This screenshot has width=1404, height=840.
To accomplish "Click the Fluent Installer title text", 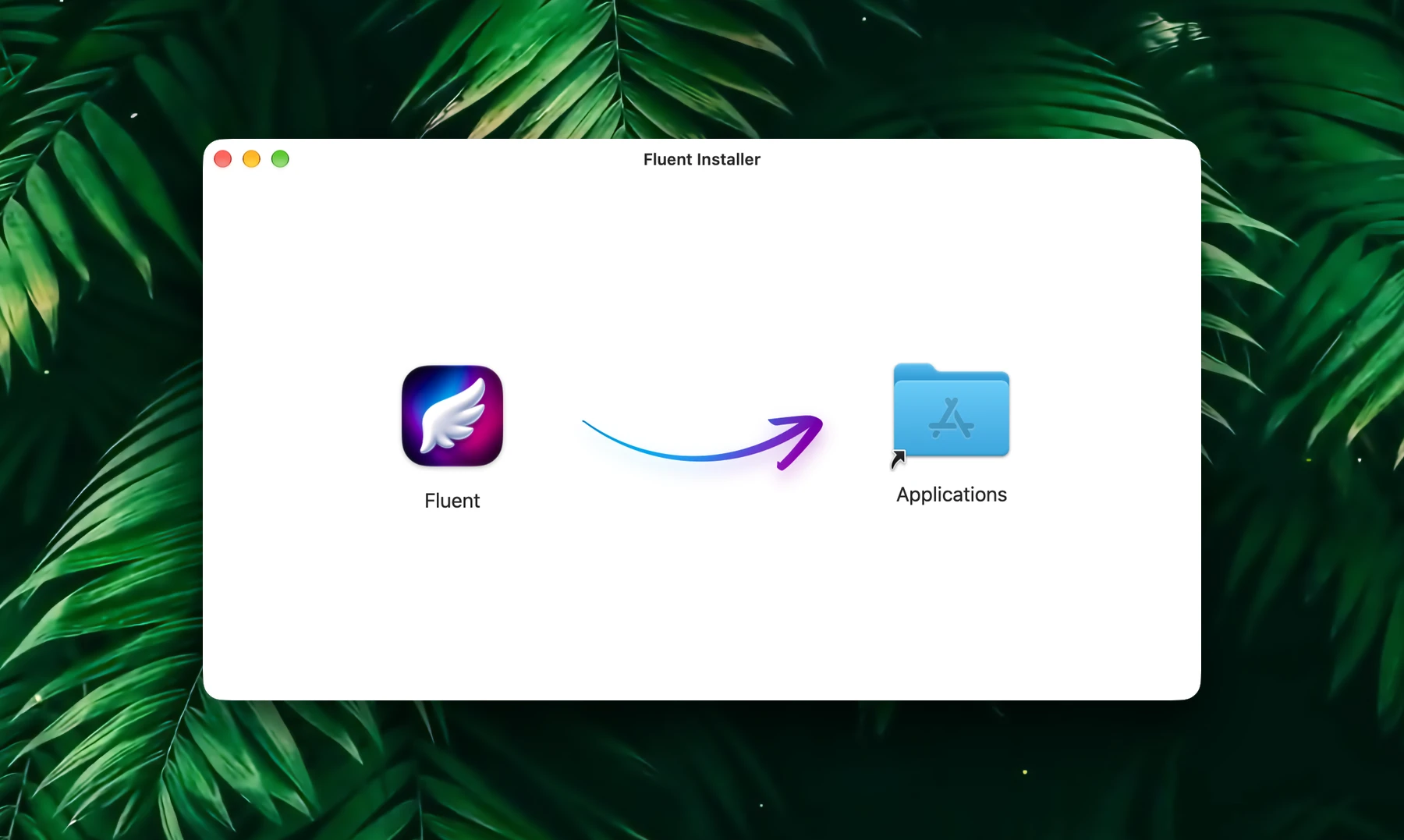I will coord(702,159).
